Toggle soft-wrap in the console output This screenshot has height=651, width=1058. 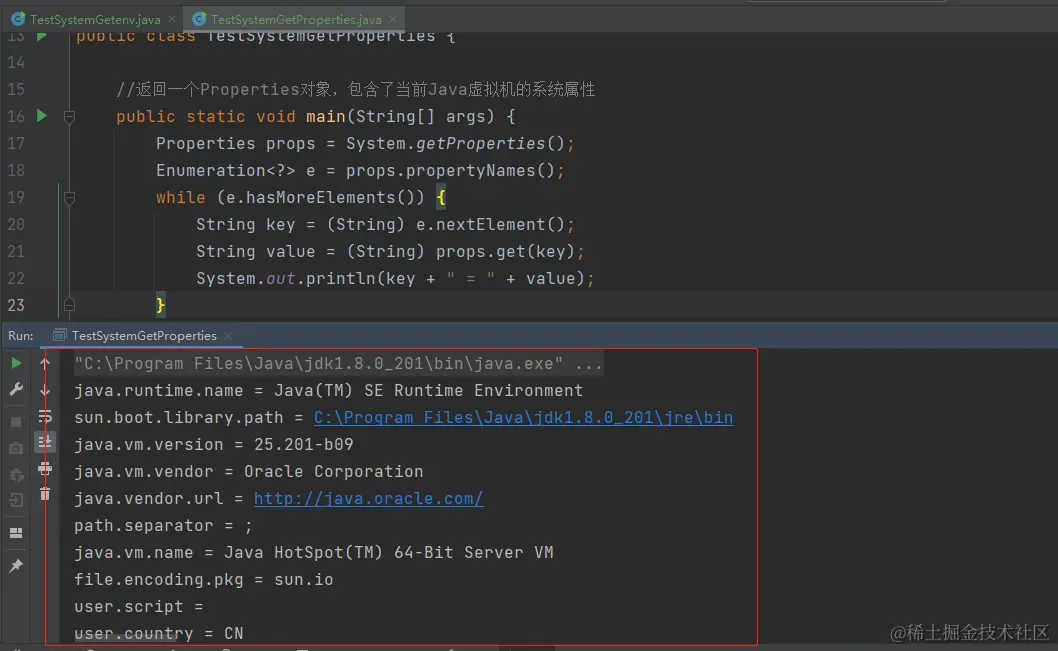pos(45,416)
